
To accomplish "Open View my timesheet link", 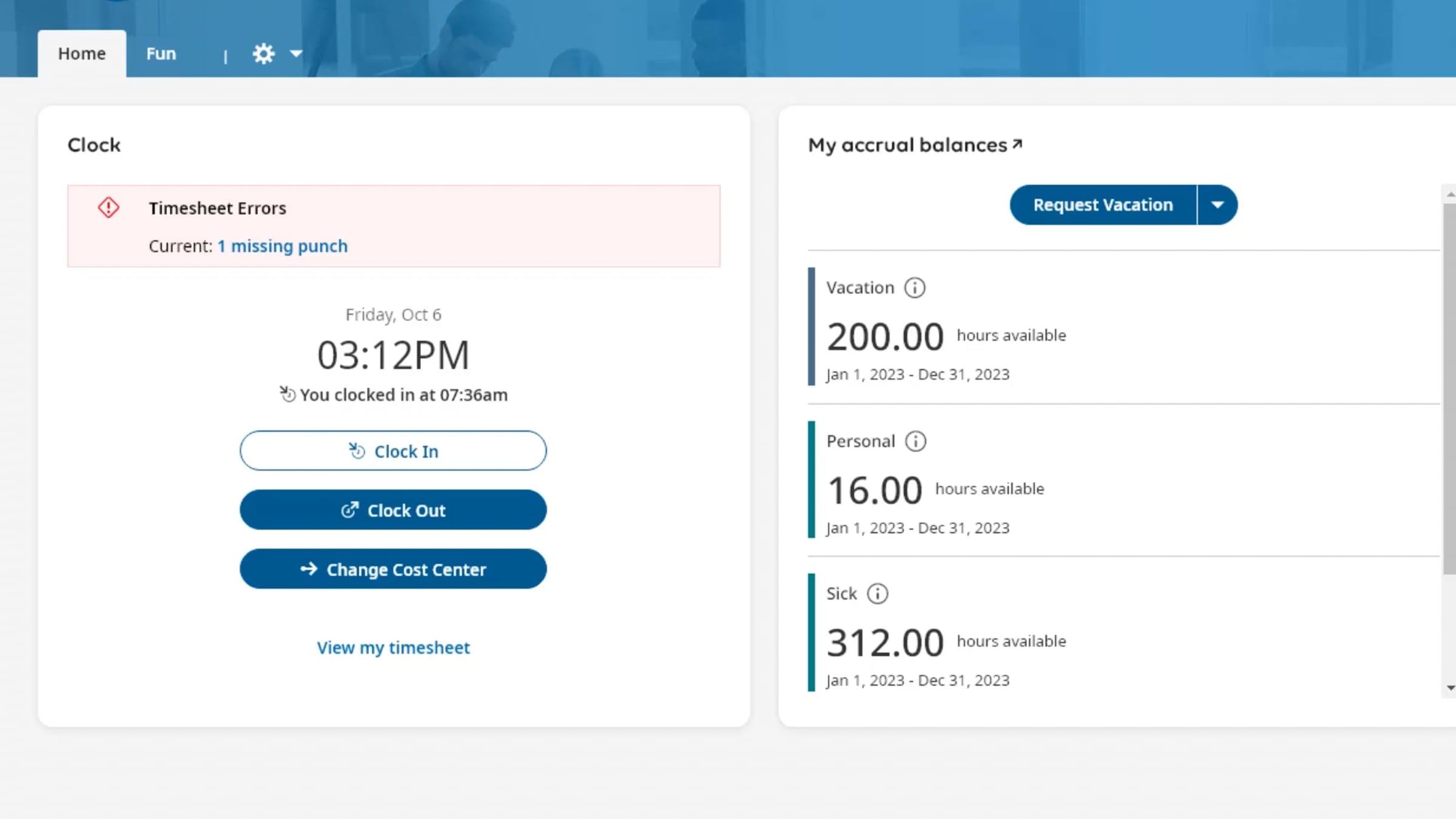I will (393, 648).
